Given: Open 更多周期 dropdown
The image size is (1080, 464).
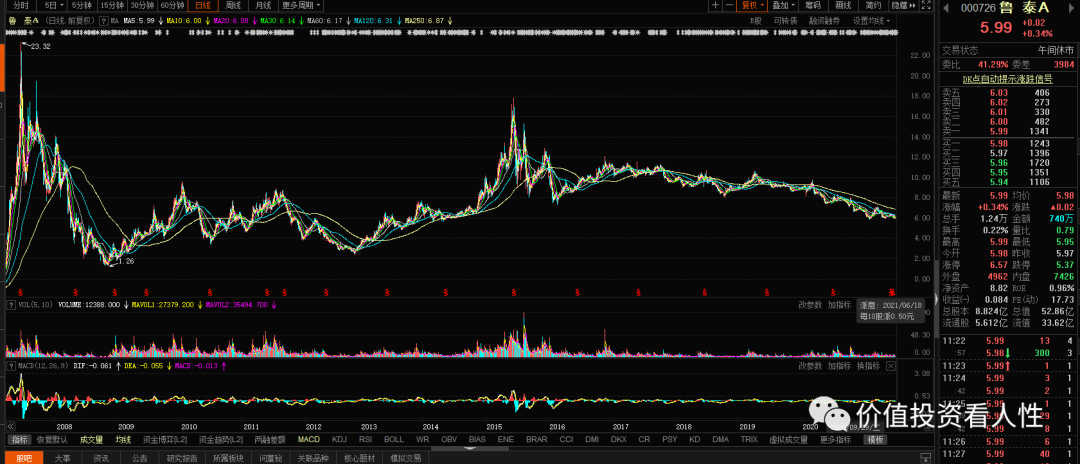Looking at the screenshot, I should click(300, 6).
